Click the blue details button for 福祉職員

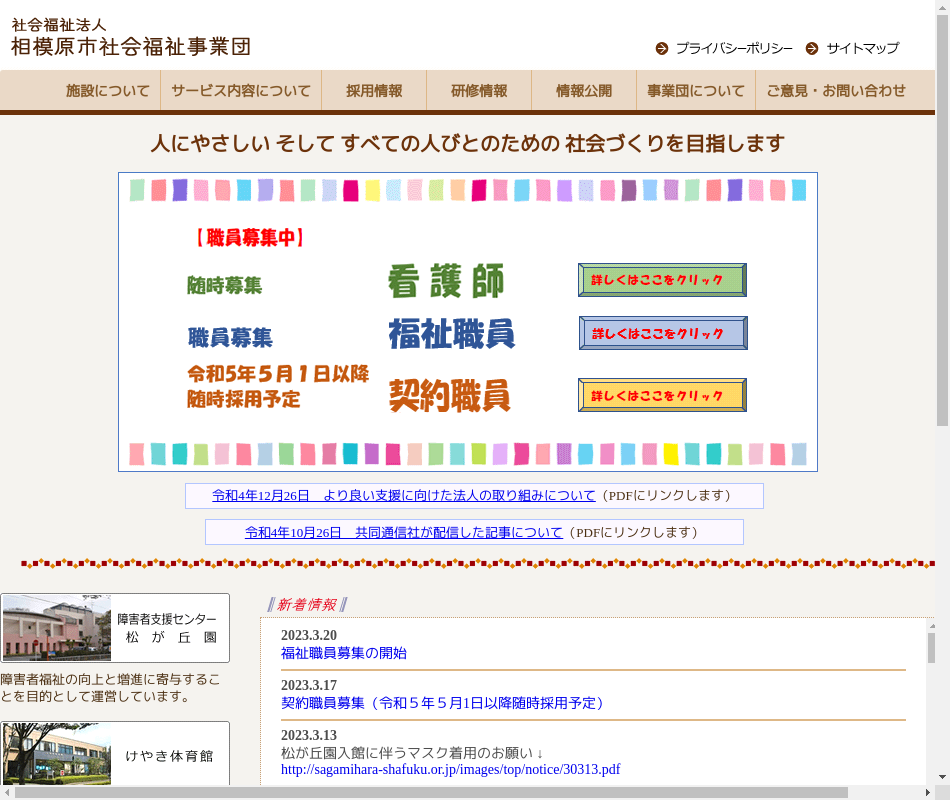click(x=662, y=333)
